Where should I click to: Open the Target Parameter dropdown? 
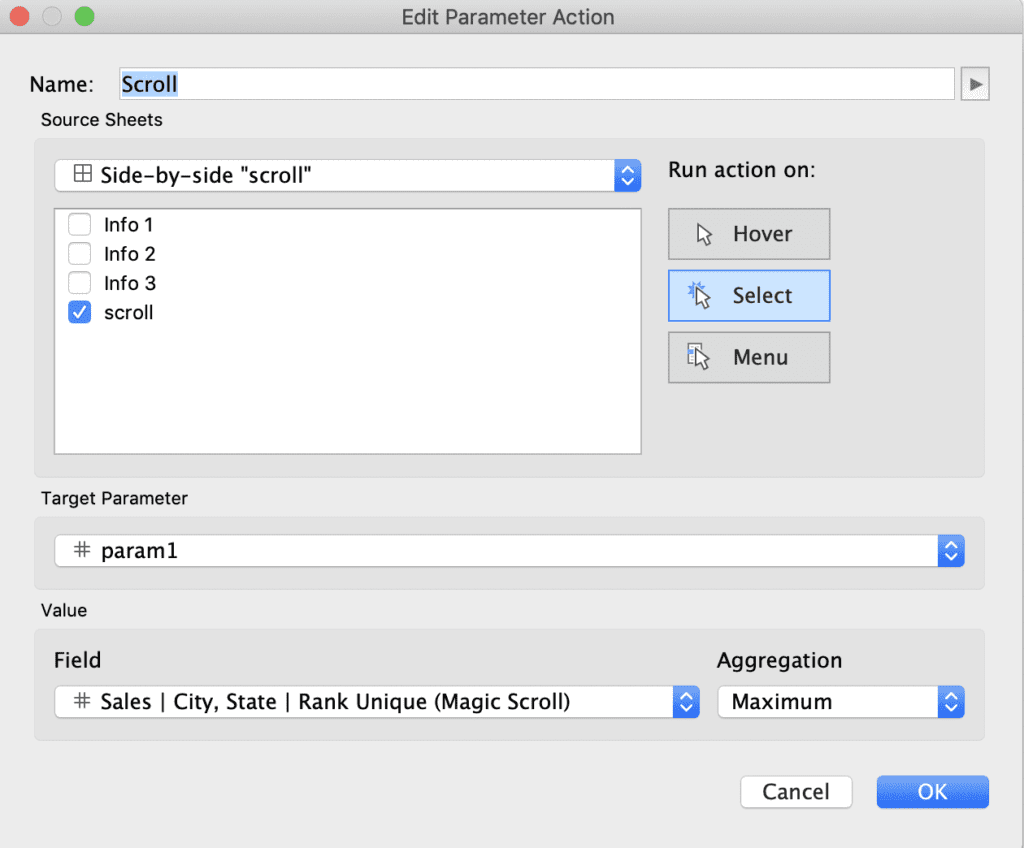click(950, 550)
